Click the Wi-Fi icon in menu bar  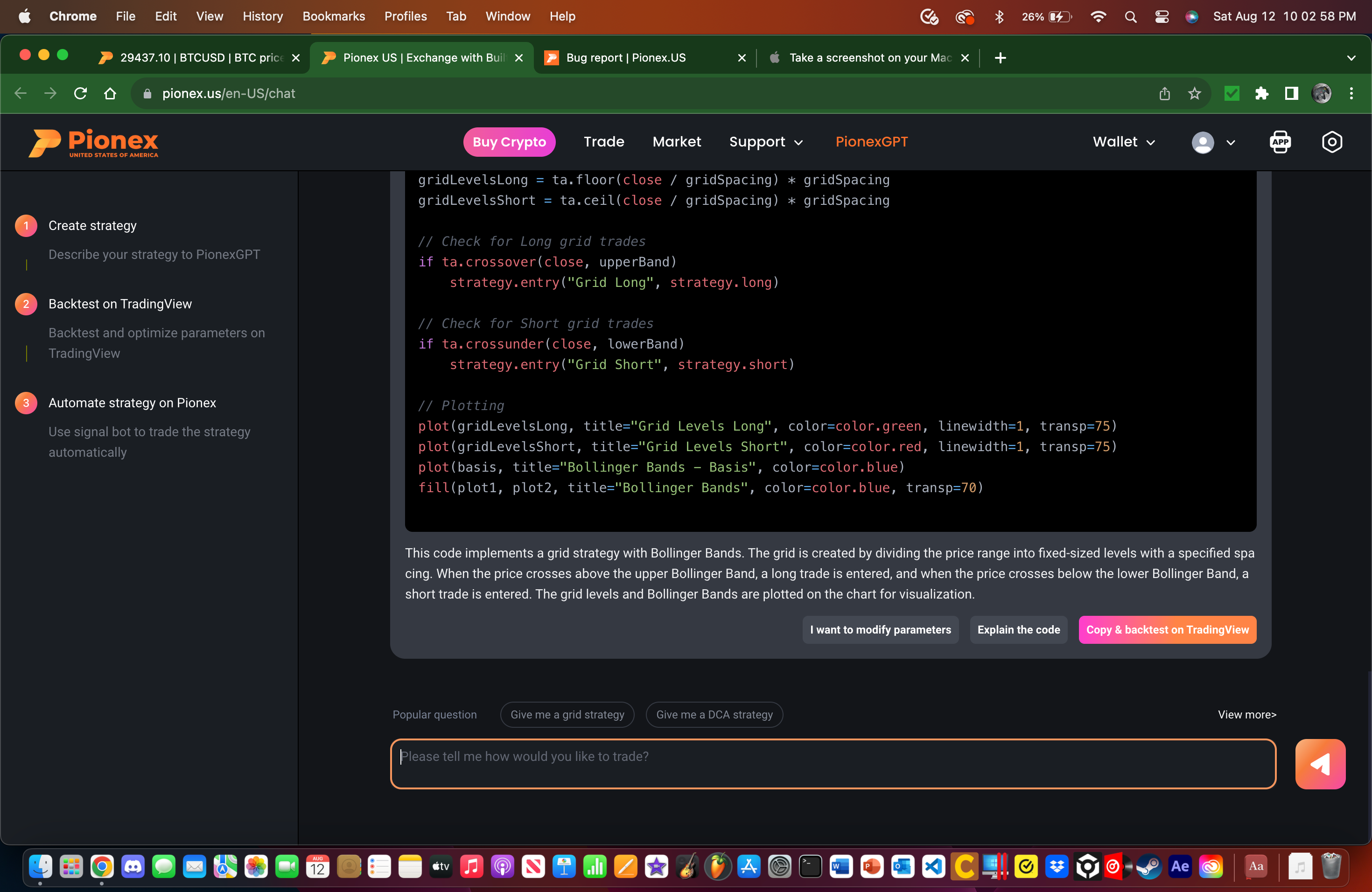(x=1098, y=17)
